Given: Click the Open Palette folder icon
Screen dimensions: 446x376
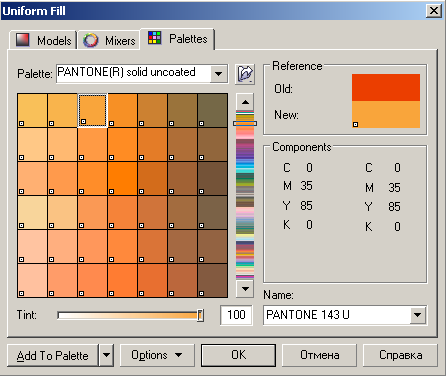Looking at the screenshot, I should tap(245, 74).
